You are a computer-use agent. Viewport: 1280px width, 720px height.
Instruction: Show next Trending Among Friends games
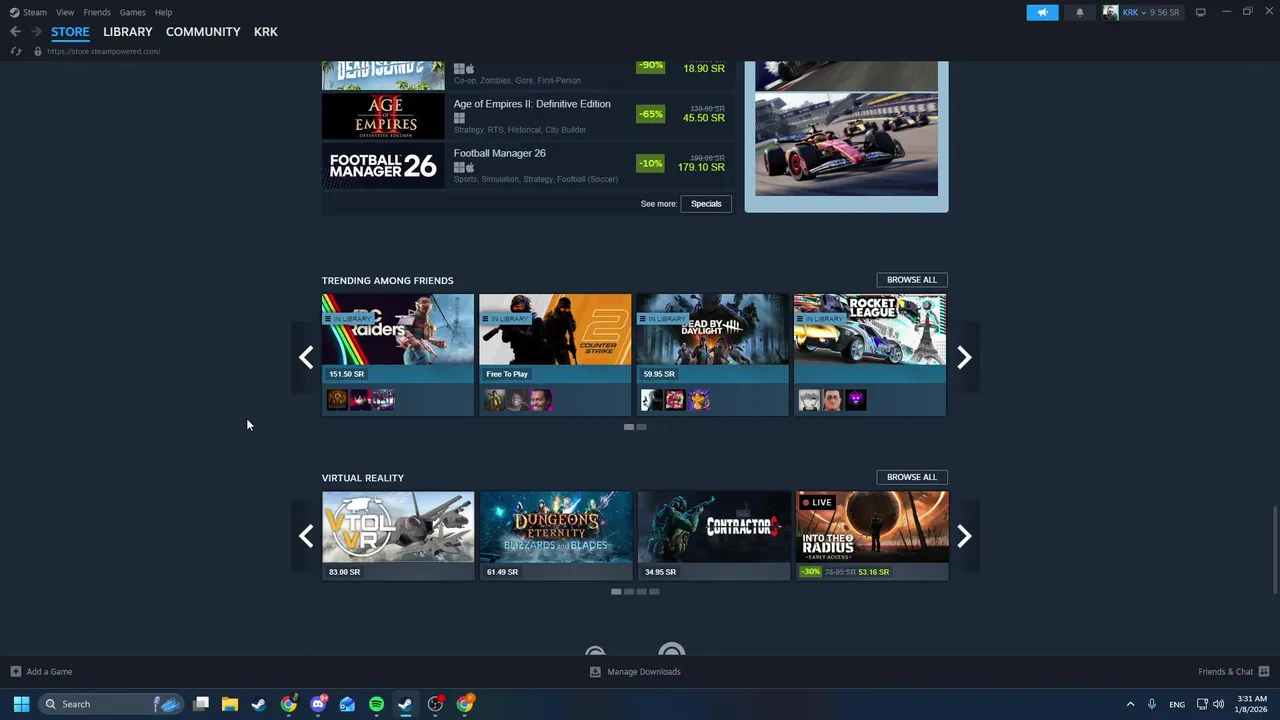pyautogui.click(x=964, y=357)
